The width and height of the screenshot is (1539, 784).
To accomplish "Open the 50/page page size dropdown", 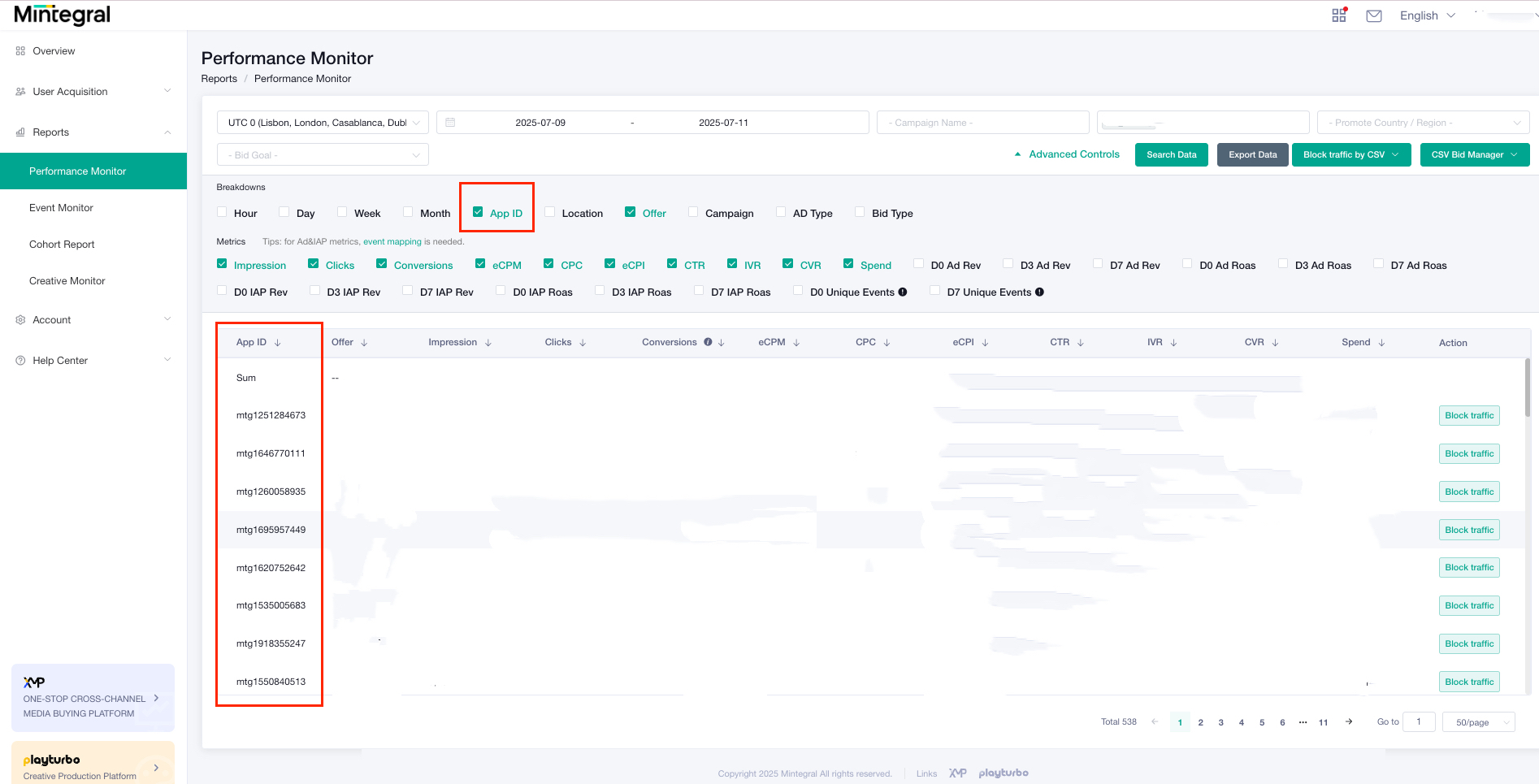I will pos(1478,721).
